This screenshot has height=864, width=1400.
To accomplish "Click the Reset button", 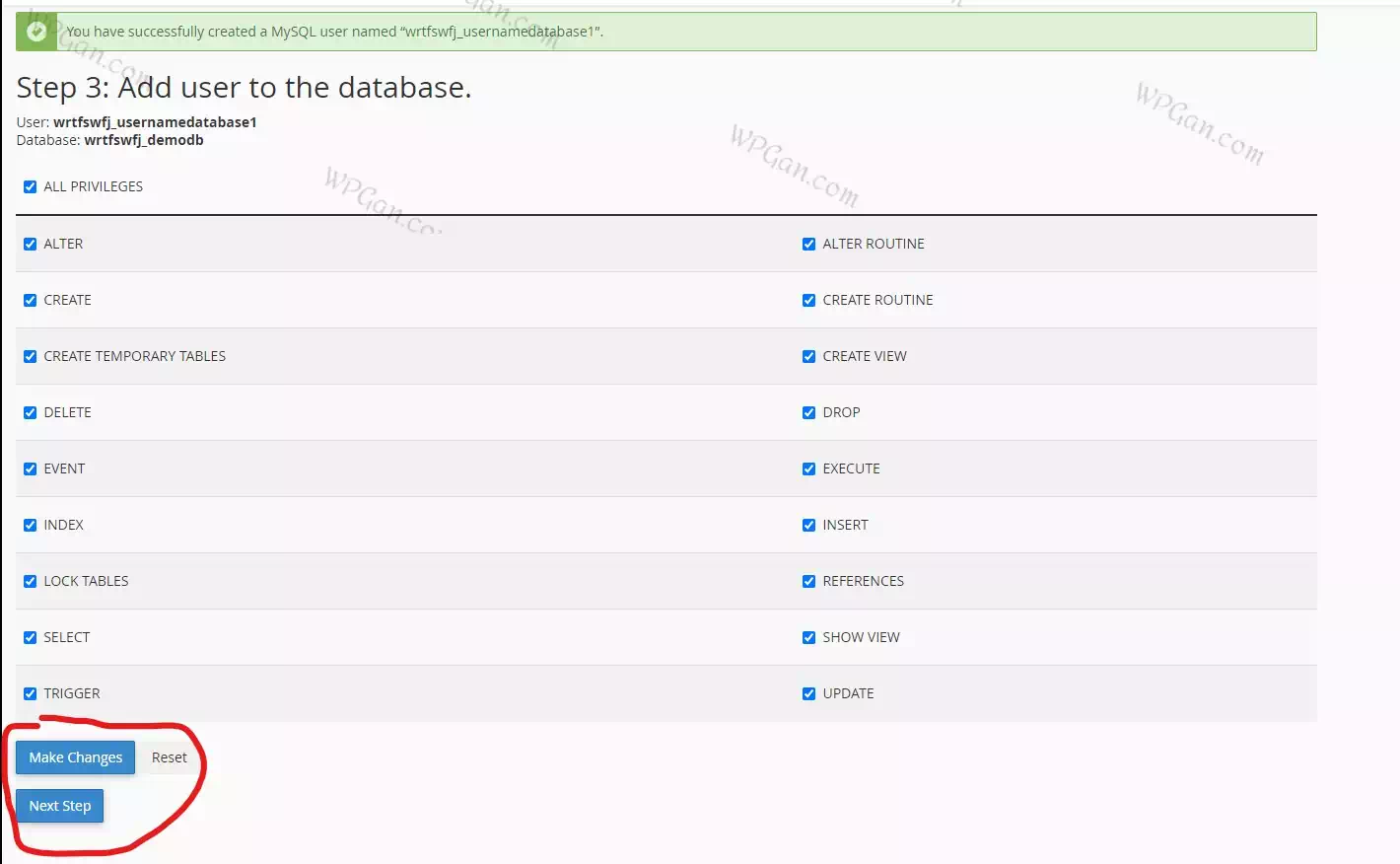I will [169, 757].
